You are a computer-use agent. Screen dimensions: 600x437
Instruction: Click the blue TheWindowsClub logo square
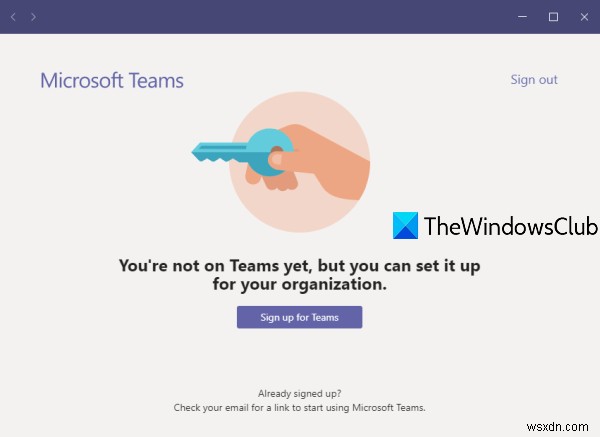pyautogui.click(x=405, y=225)
